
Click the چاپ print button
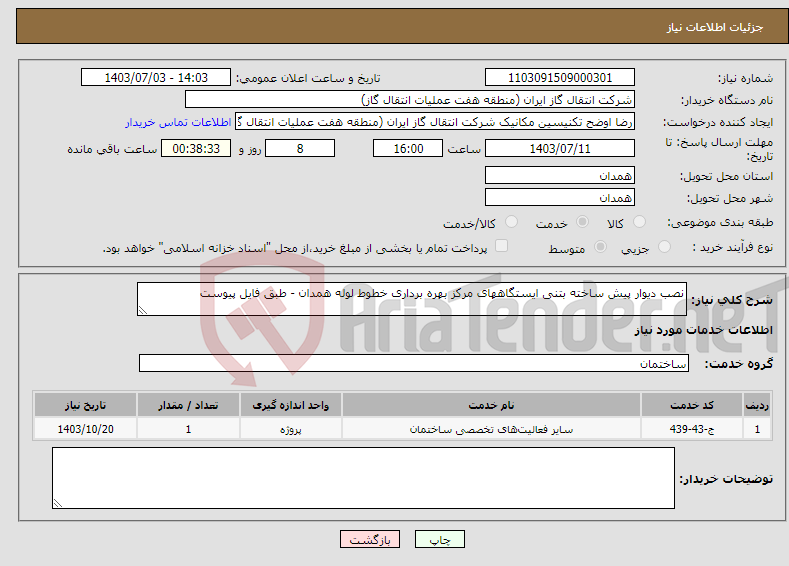[x=440, y=539]
